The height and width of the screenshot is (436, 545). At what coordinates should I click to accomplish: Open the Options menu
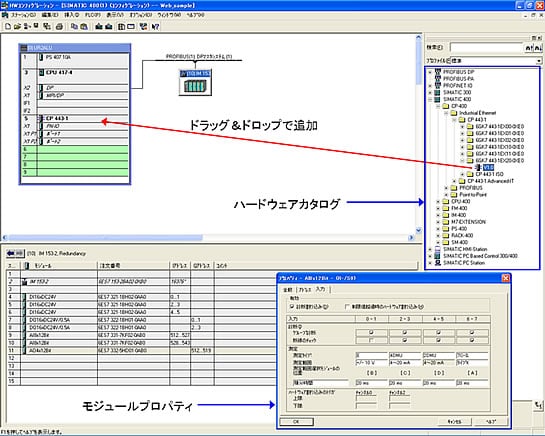pyautogui.click(x=141, y=15)
